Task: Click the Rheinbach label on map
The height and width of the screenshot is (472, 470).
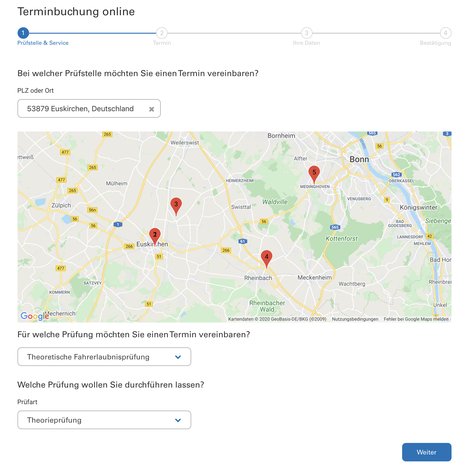Action: click(x=258, y=278)
